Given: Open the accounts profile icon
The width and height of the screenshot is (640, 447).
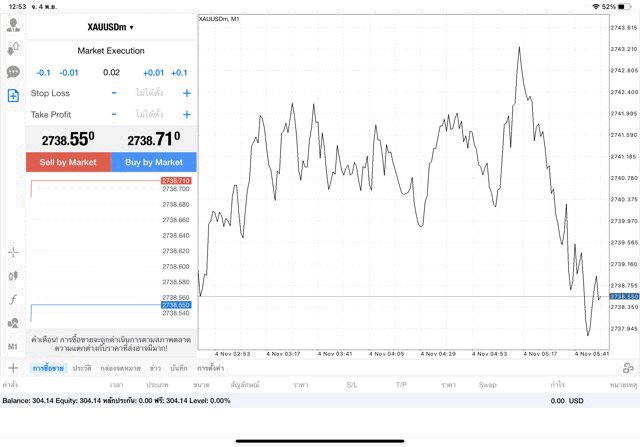Looking at the screenshot, I should click(13, 26).
